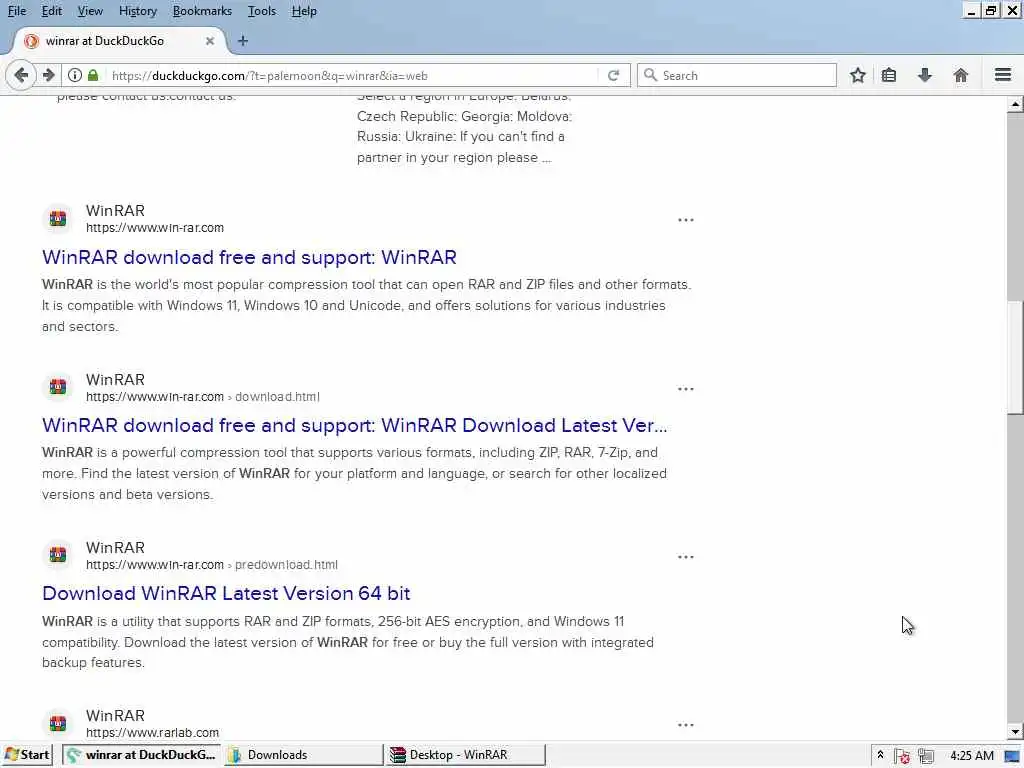Click the https://www.rarlab.com URL text
Image resolution: width=1024 pixels, height=768 pixels.
click(x=152, y=733)
